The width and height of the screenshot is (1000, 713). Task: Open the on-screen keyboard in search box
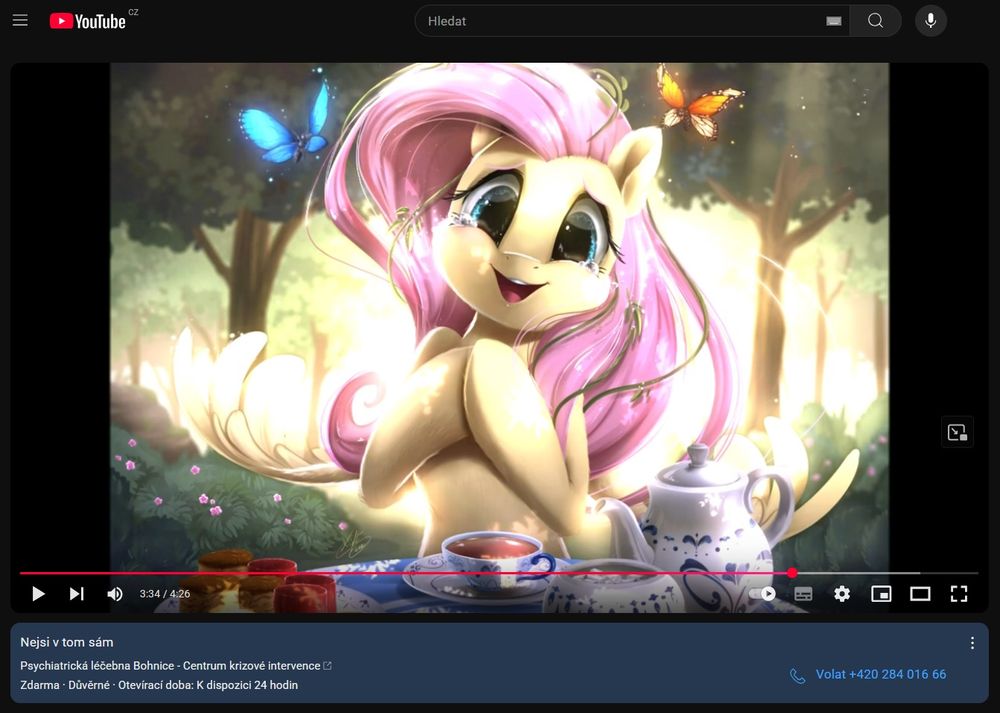(x=834, y=21)
